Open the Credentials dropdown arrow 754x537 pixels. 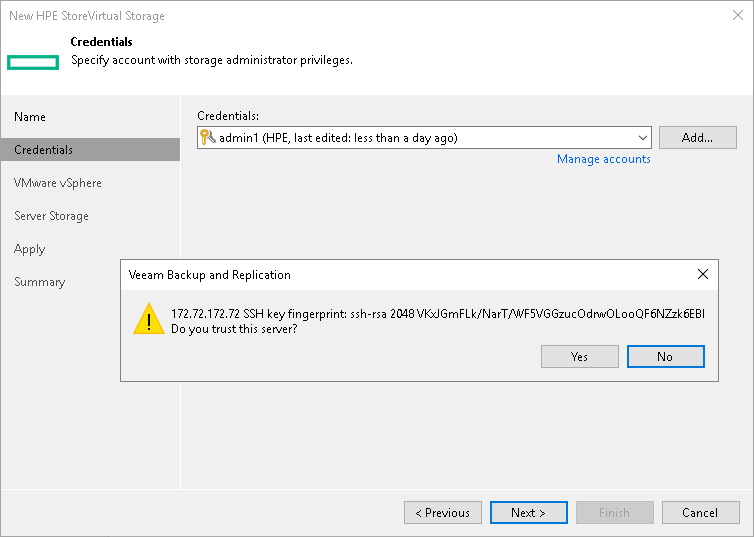(642, 138)
